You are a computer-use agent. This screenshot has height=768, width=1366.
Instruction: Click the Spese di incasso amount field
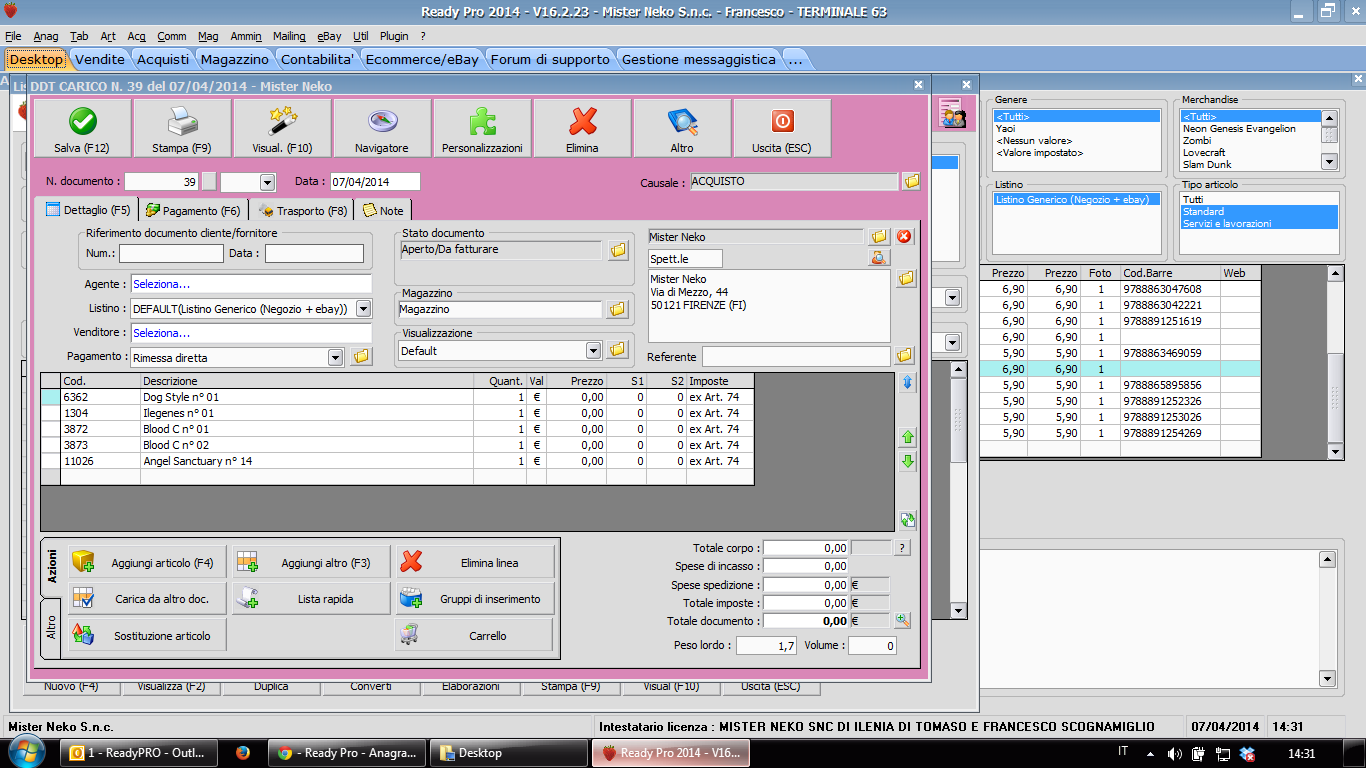tap(806, 566)
